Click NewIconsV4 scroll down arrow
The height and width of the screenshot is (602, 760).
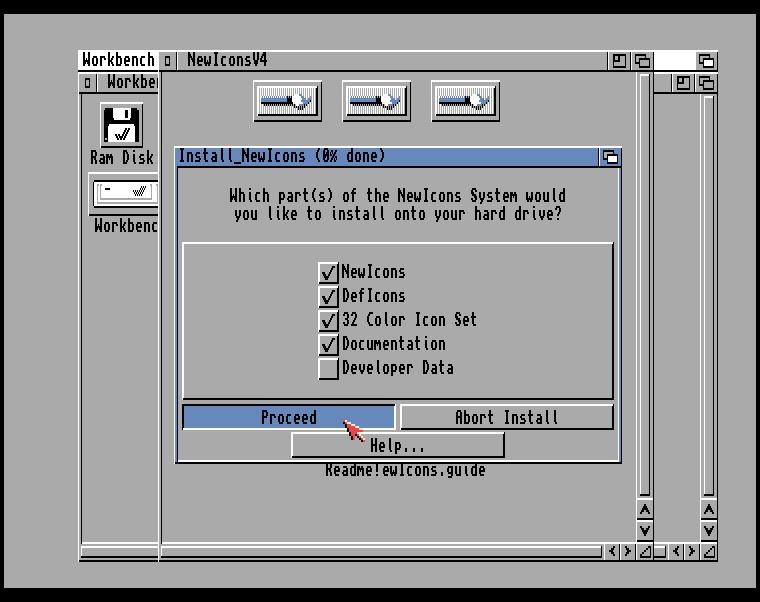point(645,530)
